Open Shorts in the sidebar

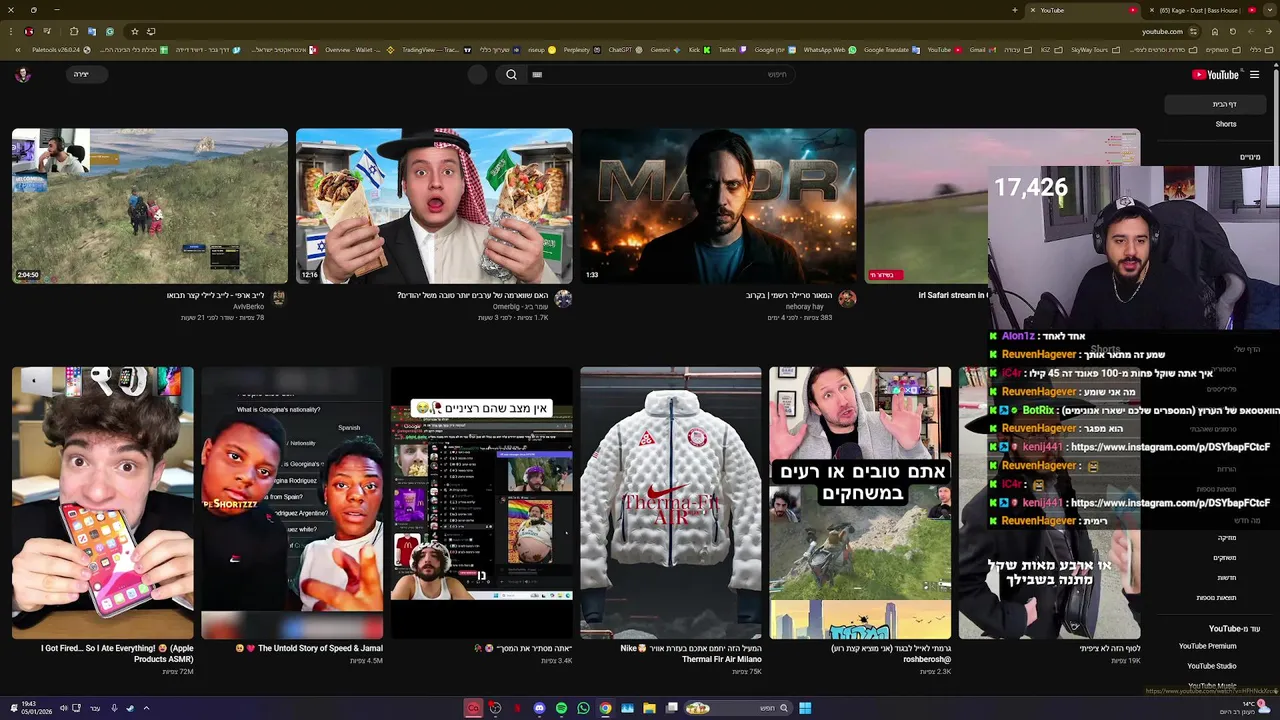pyautogui.click(x=1226, y=124)
